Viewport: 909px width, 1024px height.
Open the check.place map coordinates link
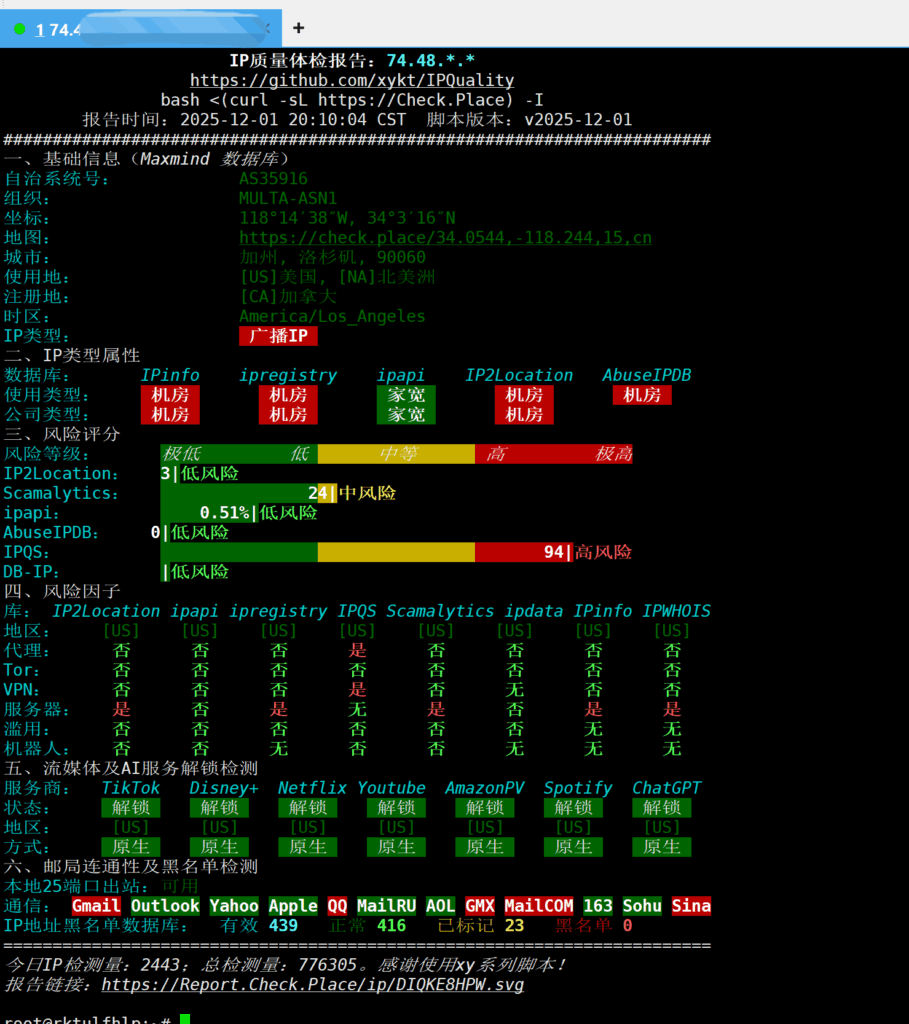tap(445, 238)
